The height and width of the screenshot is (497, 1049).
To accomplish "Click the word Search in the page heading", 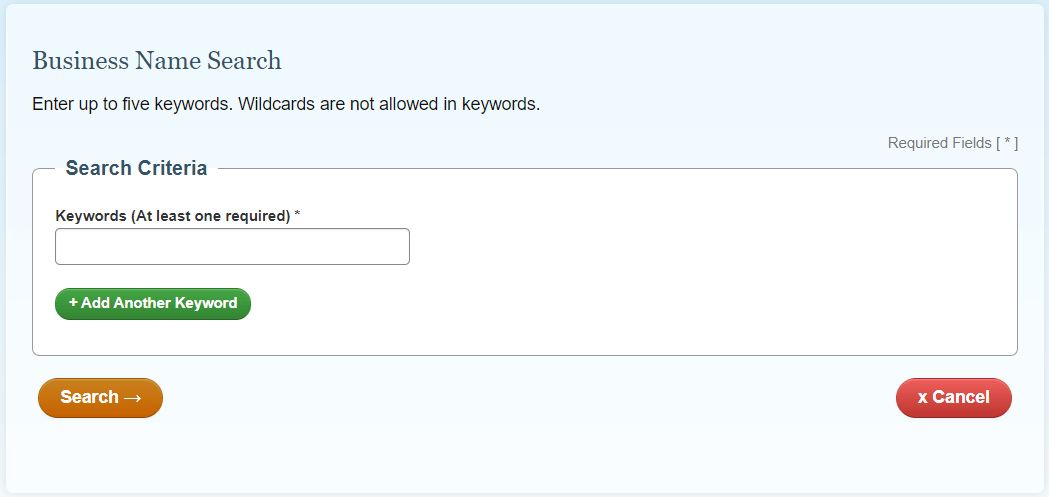I will click(x=244, y=61).
